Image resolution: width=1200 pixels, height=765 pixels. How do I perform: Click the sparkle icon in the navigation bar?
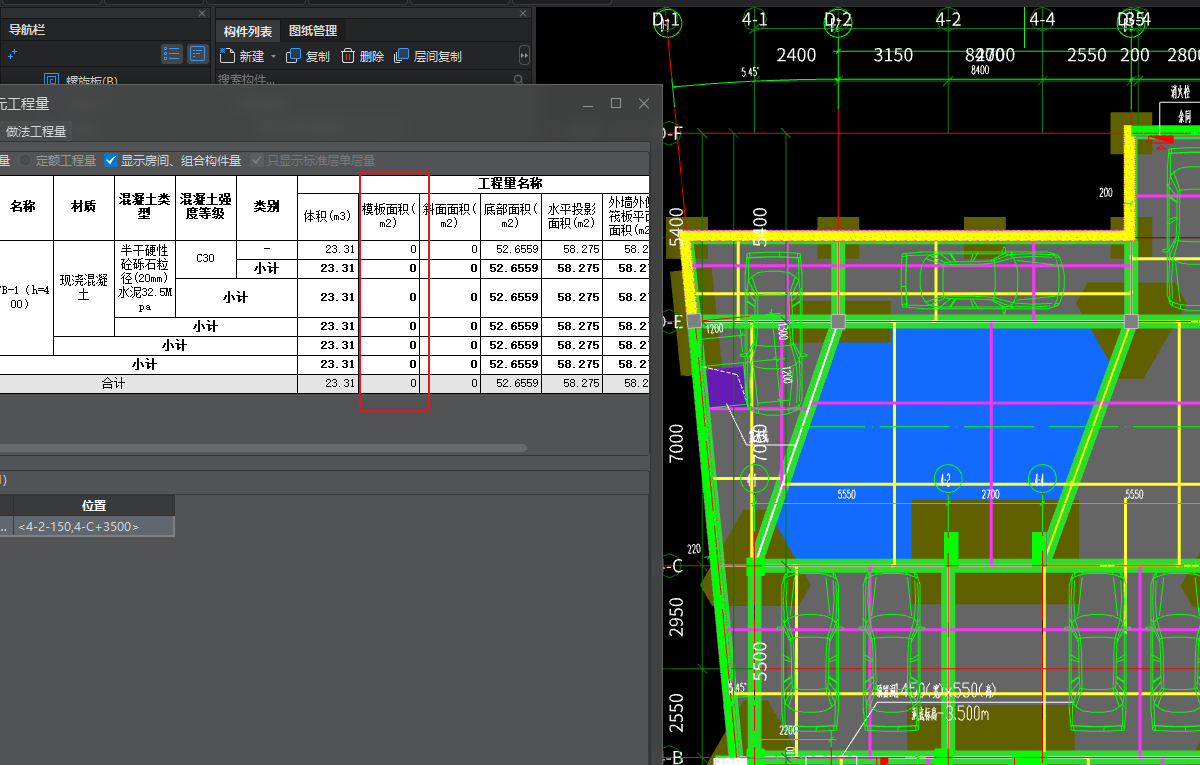pos(12,54)
